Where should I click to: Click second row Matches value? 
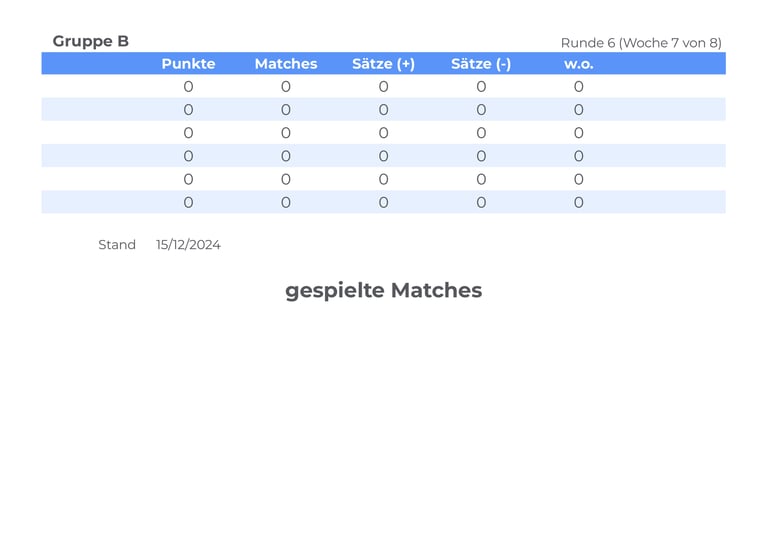[x=285, y=110]
